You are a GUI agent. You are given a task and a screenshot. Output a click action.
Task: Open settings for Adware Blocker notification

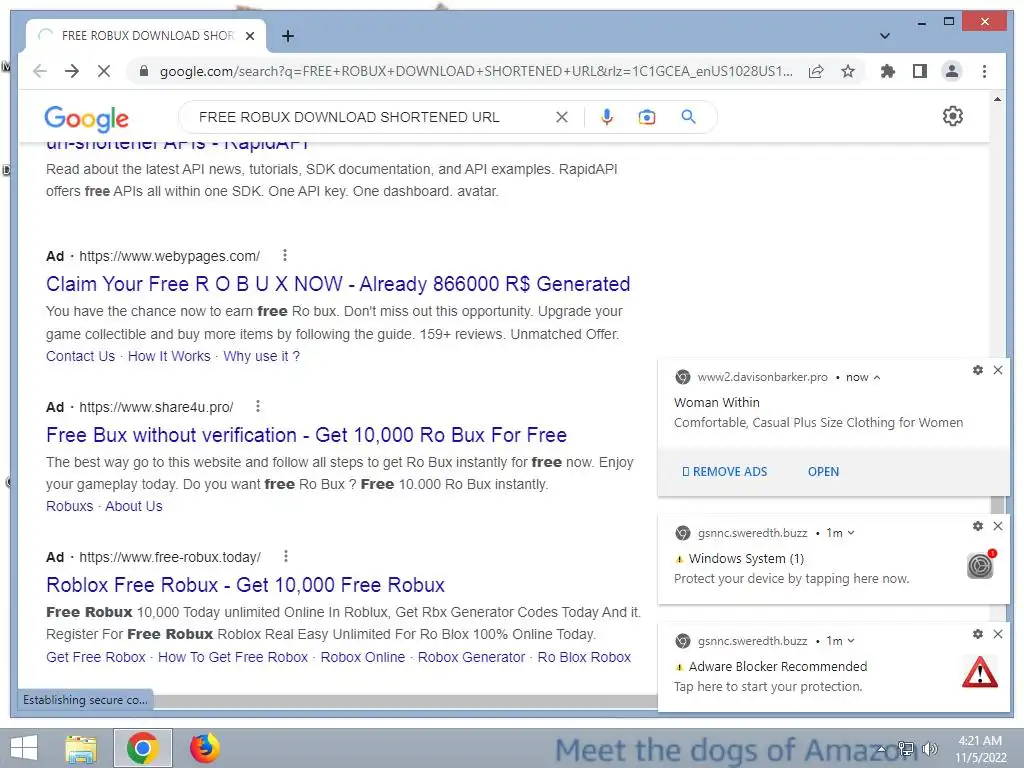click(x=978, y=633)
